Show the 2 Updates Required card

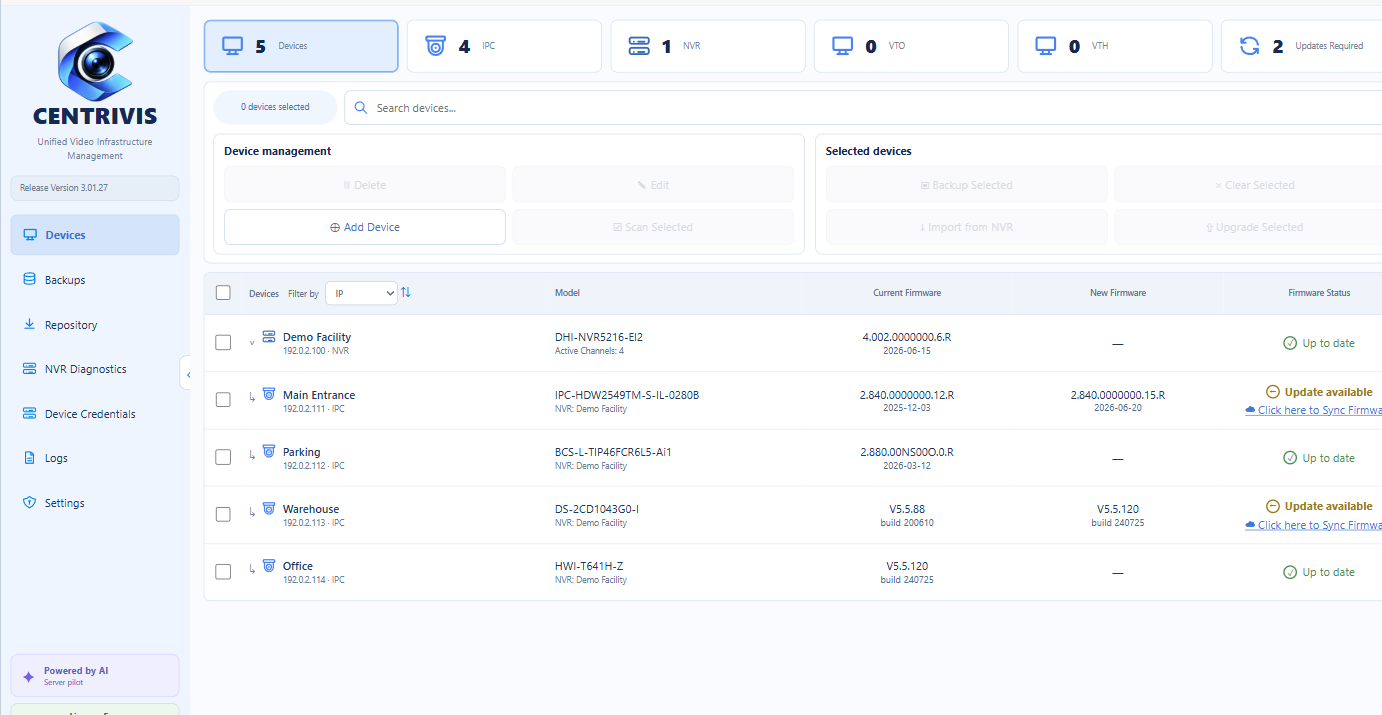tap(1301, 46)
